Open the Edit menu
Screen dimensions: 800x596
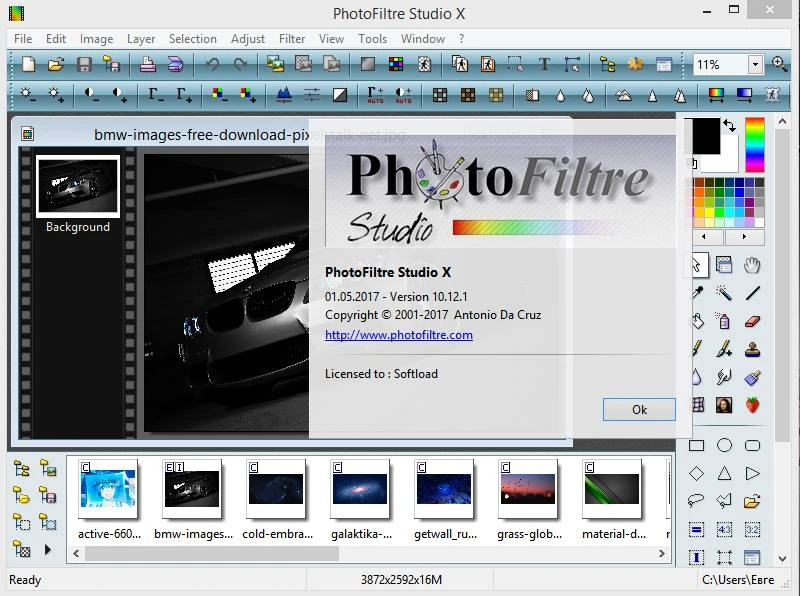click(56, 39)
